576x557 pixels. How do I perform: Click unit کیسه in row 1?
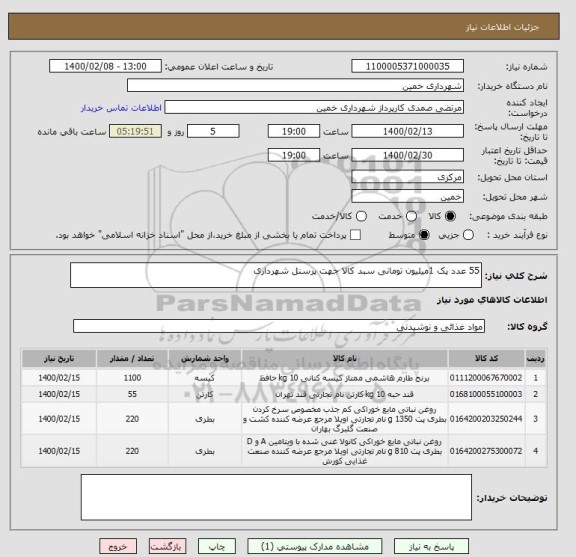click(205, 378)
